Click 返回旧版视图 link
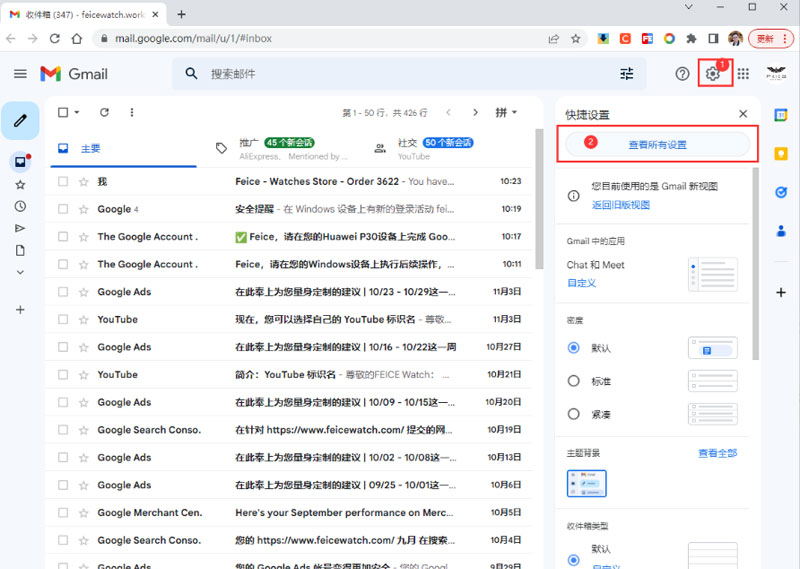 (620, 205)
